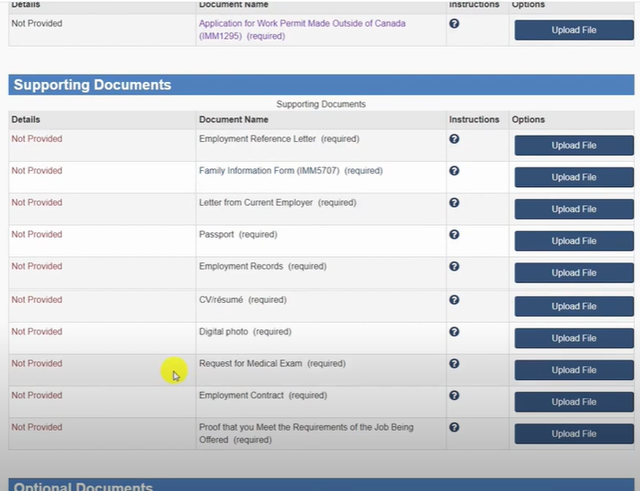Click Upload File for CV/résumé

[573, 306]
